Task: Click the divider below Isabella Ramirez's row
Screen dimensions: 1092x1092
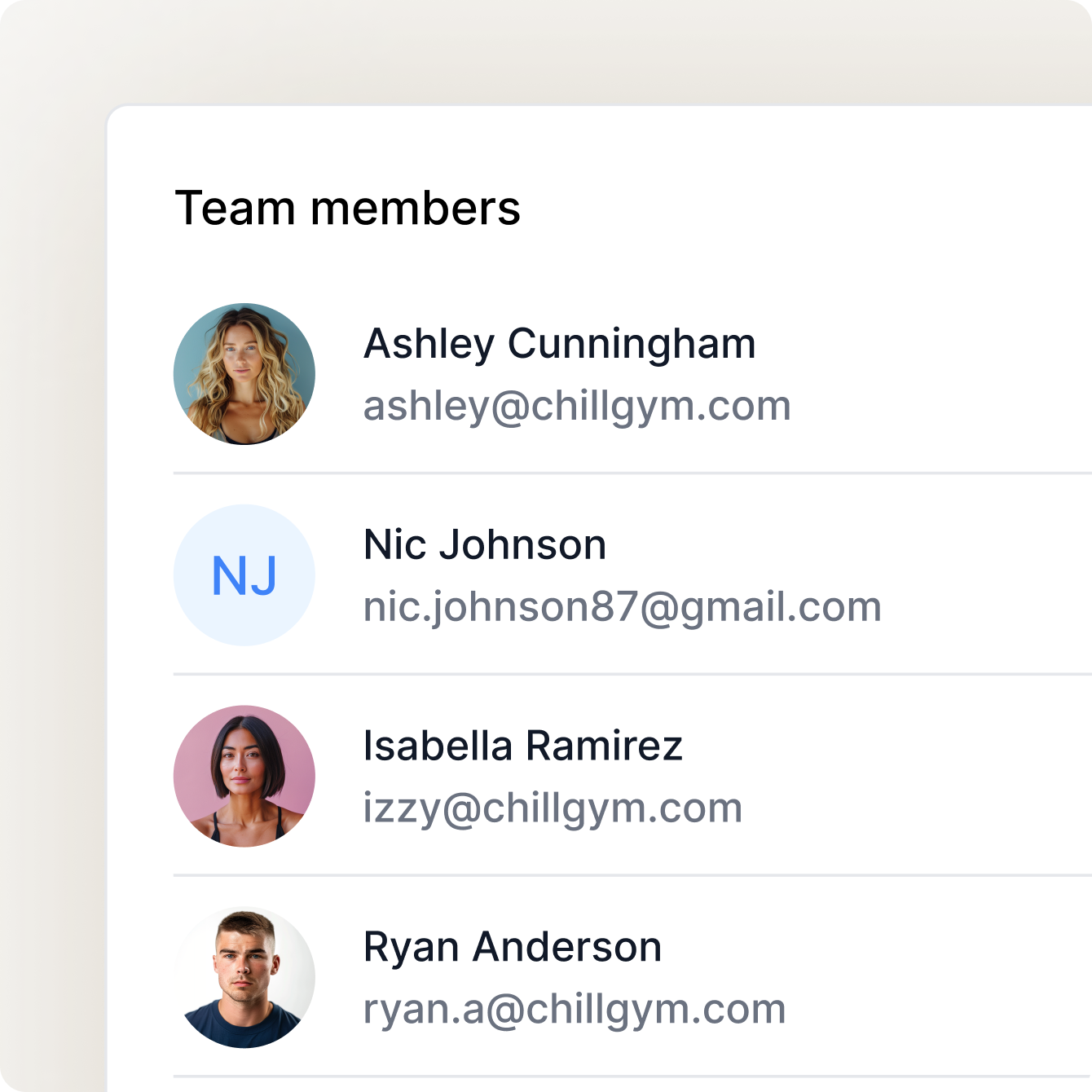Action: [632, 875]
